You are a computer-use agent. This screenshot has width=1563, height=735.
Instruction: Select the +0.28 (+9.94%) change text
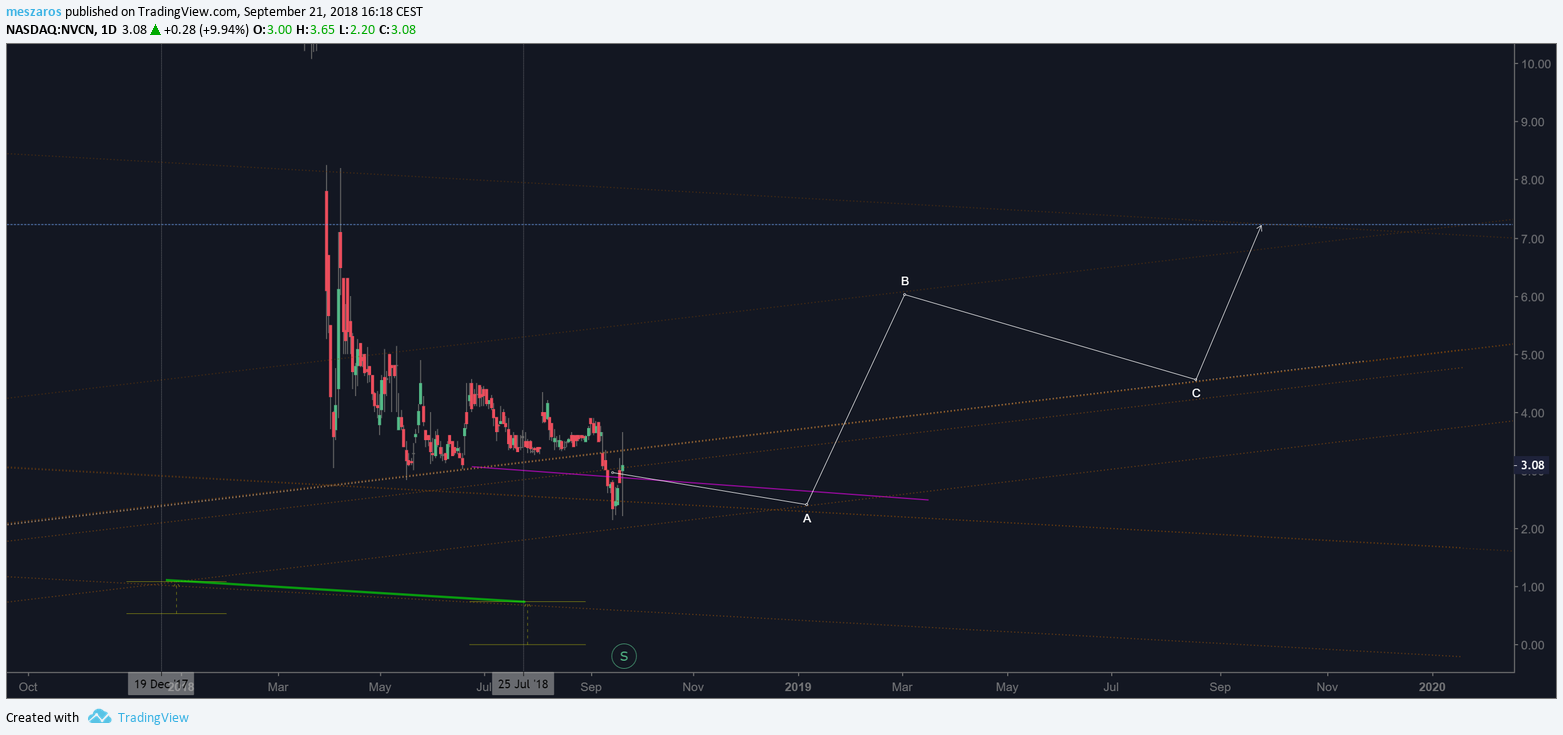[208, 29]
